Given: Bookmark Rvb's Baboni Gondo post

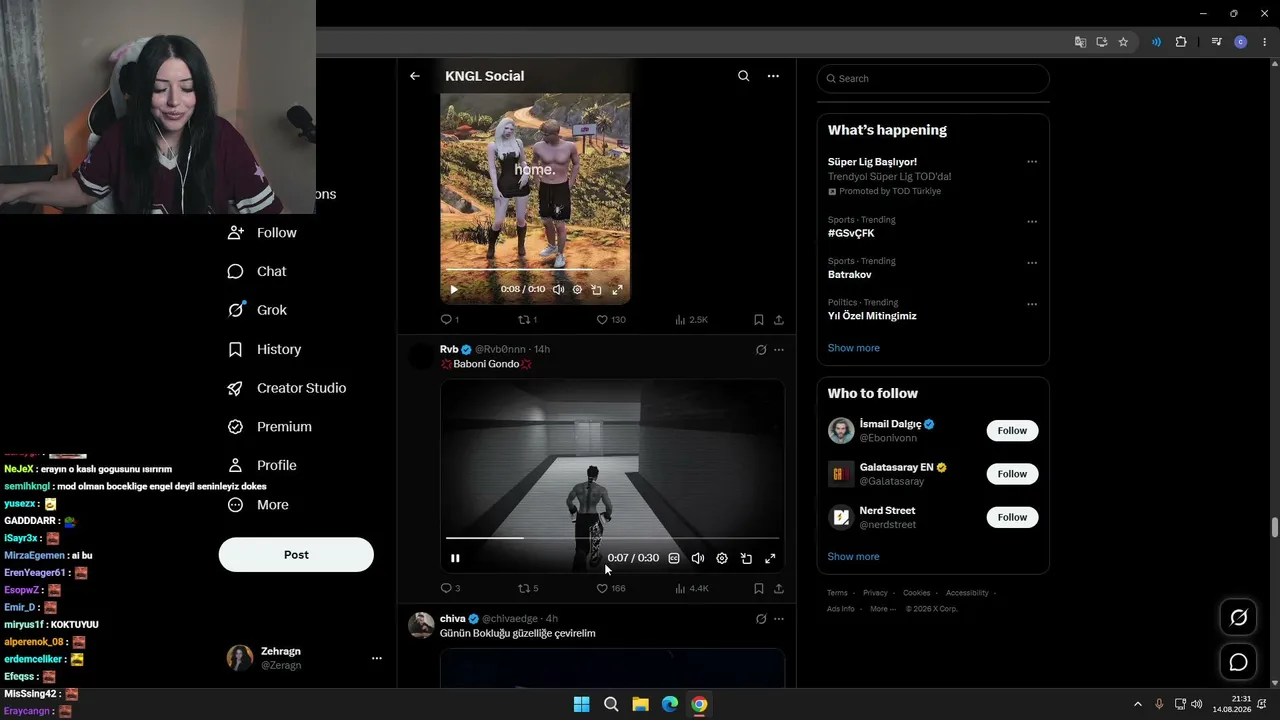Looking at the screenshot, I should point(759,589).
